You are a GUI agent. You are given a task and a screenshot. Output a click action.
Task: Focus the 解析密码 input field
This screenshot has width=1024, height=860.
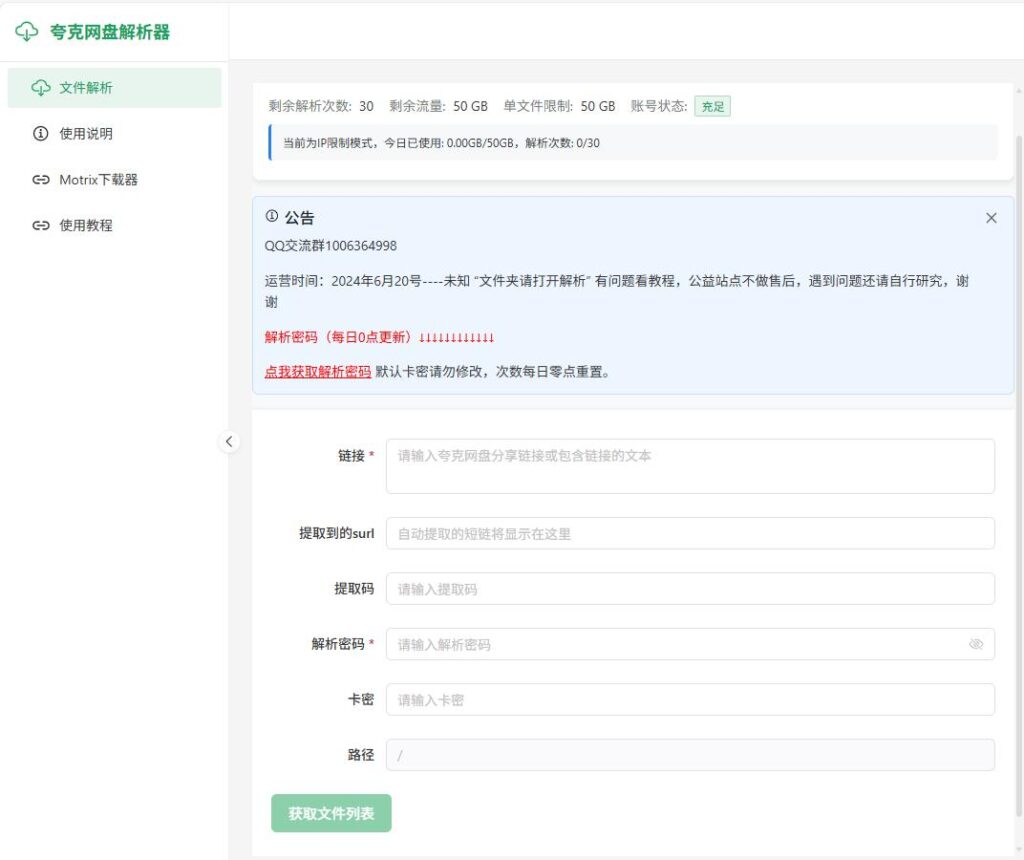pyautogui.click(x=690, y=645)
